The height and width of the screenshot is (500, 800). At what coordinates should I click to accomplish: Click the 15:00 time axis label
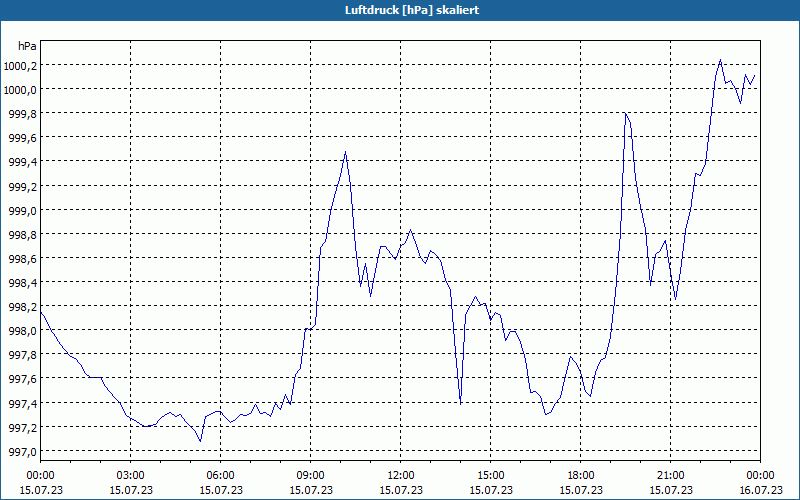[490, 476]
